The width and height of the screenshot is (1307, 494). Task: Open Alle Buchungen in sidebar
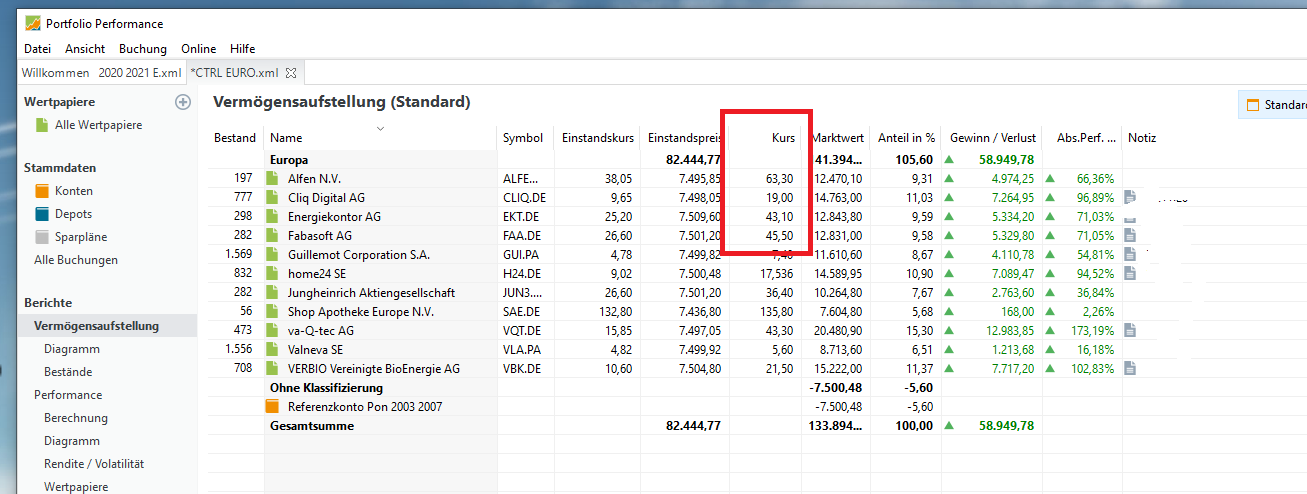(x=76, y=260)
